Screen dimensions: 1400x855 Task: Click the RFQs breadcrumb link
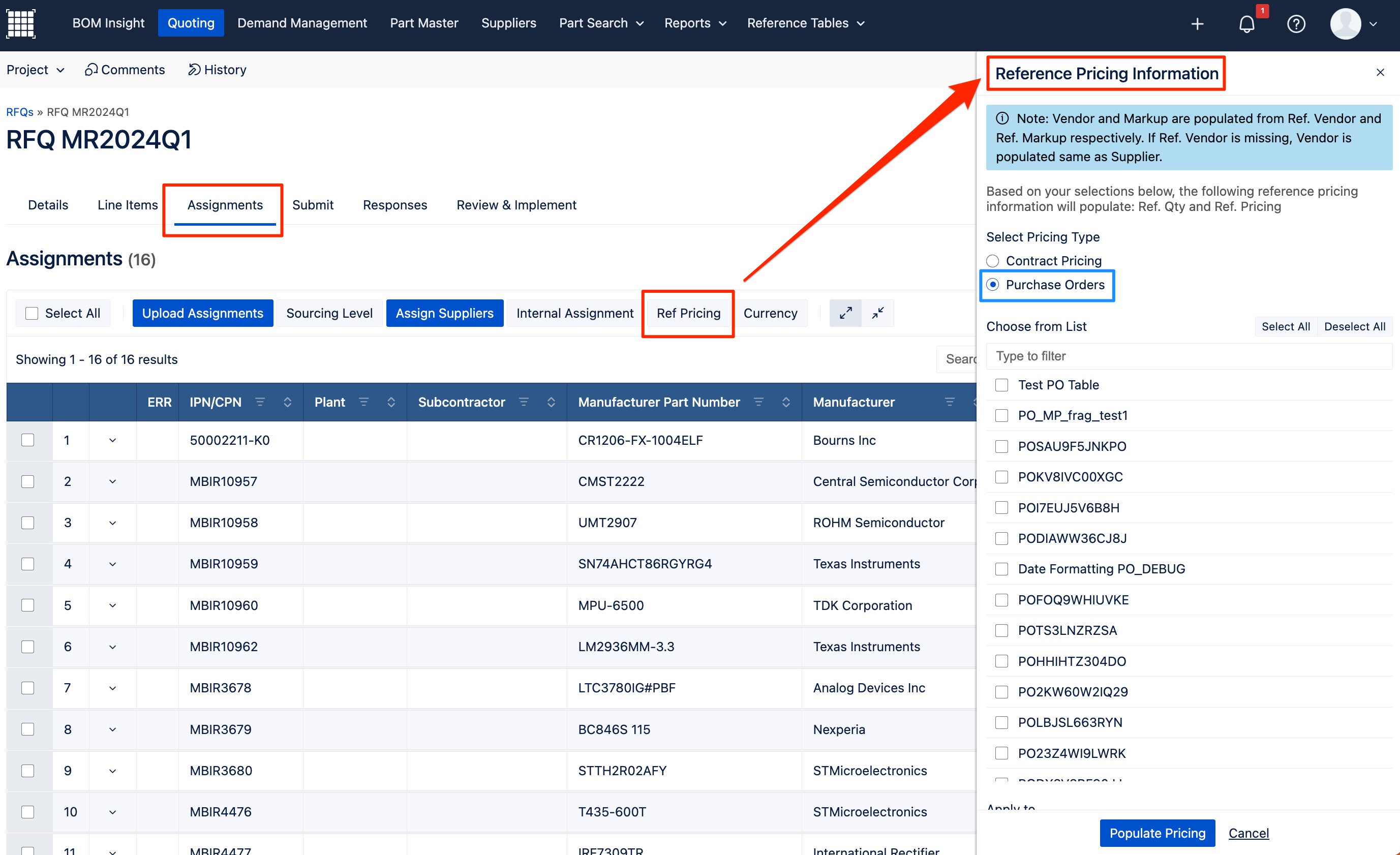click(x=19, y=111)
